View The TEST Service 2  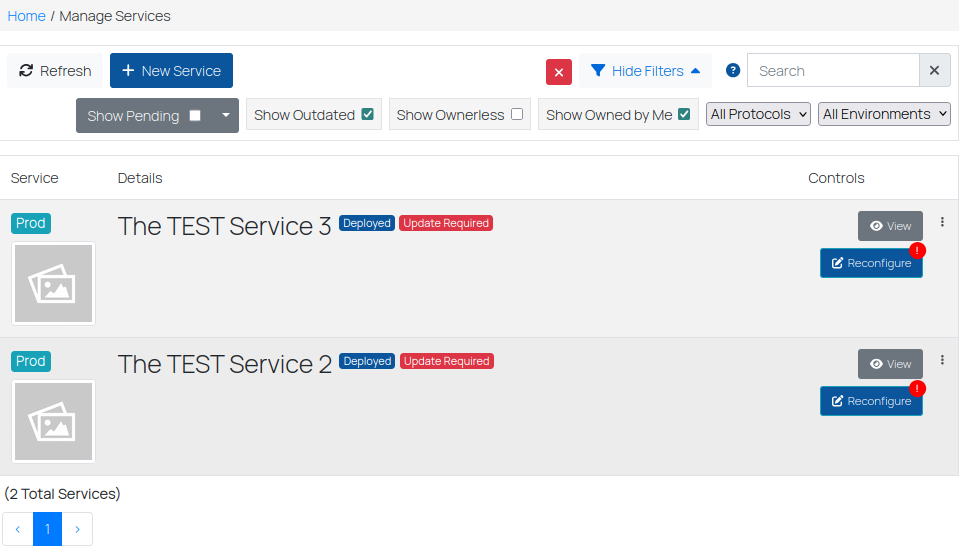click(x=890, y=364)
